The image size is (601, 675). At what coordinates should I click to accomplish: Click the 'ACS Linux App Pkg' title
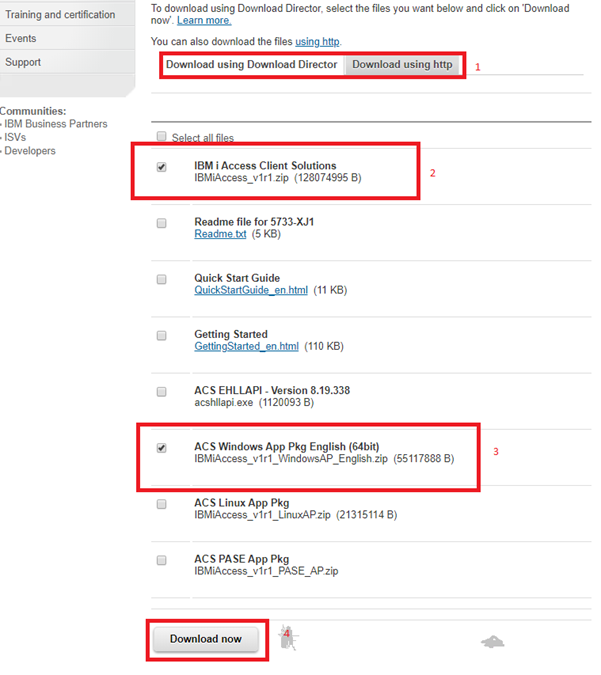click(242, 503)
